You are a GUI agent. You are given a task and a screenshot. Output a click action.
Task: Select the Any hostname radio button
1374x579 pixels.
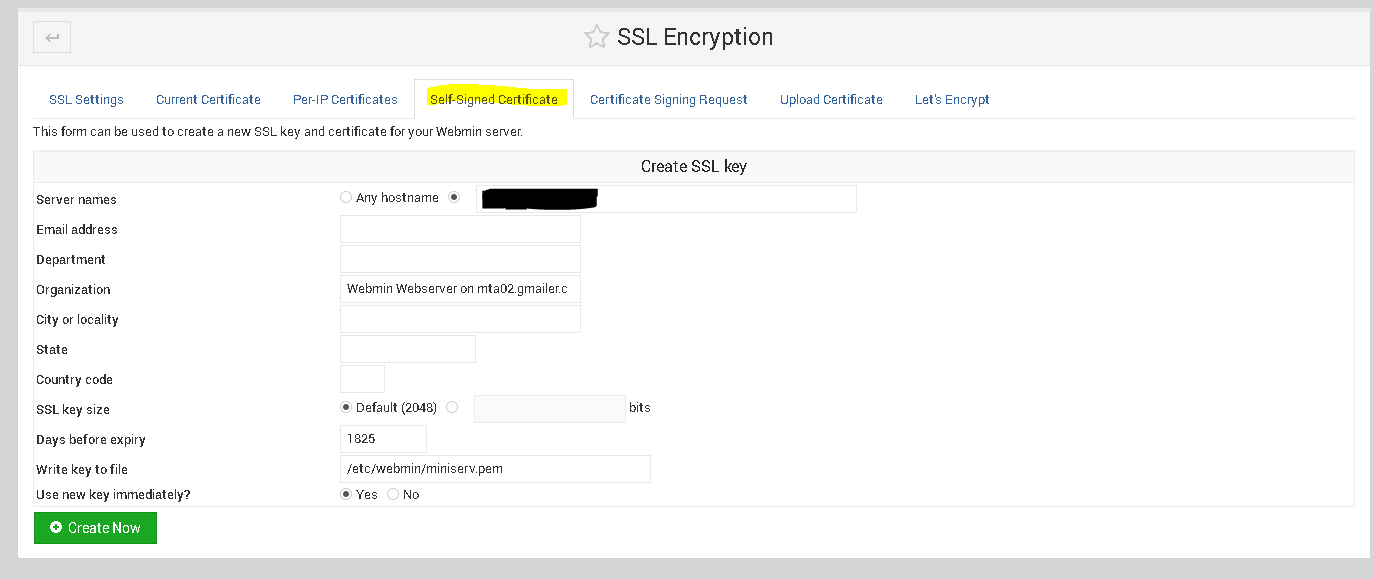click(346, 197)
